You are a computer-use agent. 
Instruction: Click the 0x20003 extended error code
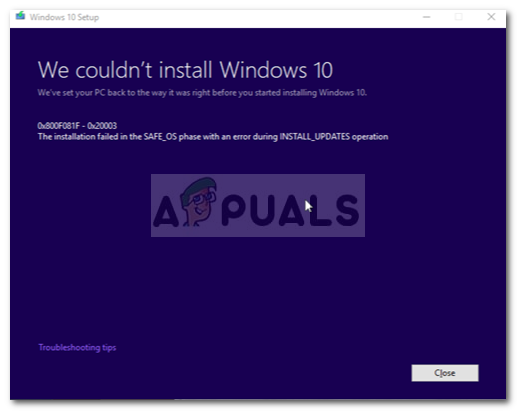[102, 126]
